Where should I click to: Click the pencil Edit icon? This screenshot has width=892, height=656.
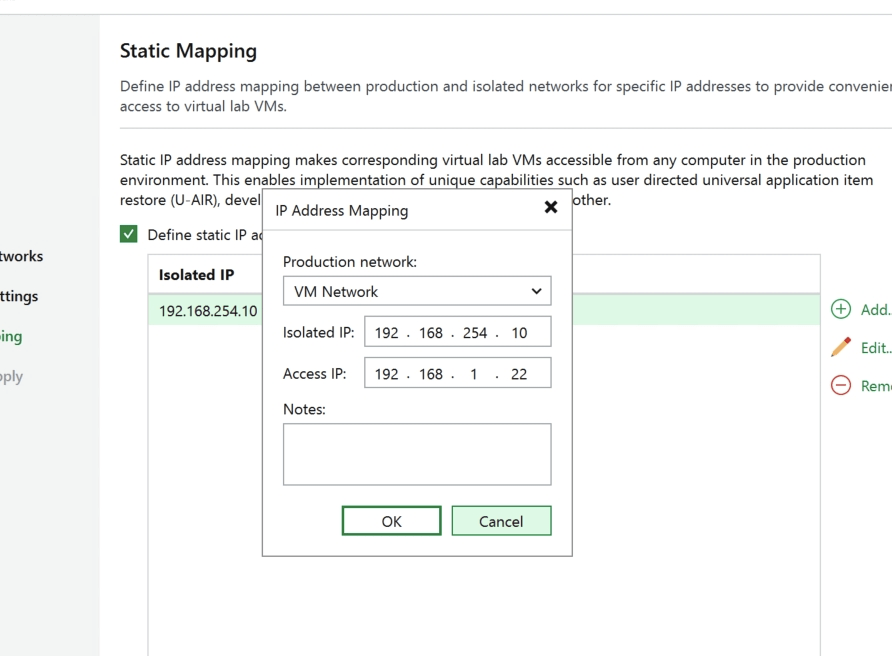[841, 347]
